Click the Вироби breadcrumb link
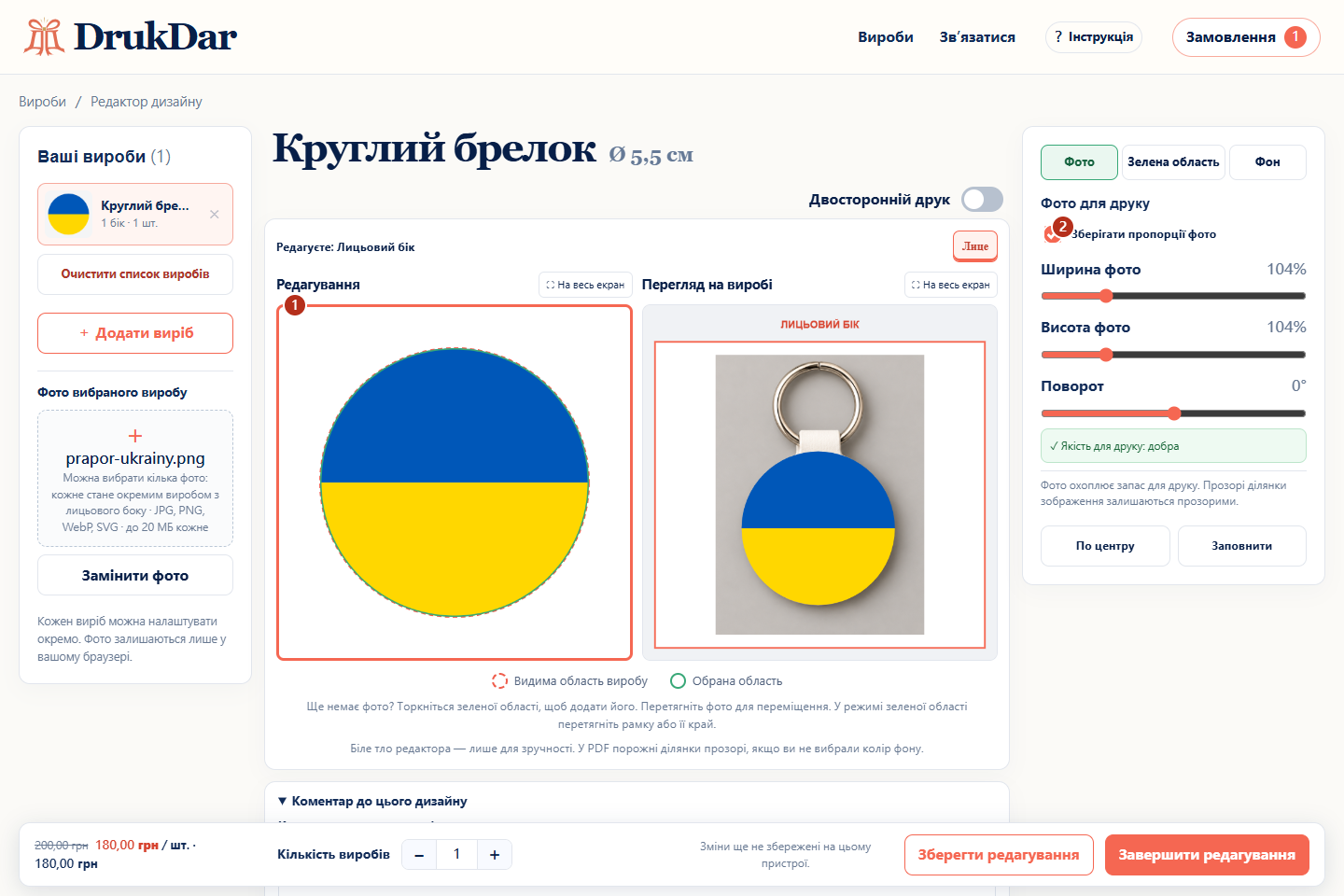Image resolution: width=1344 pixels, height=896 pixels. pos(42,102)
